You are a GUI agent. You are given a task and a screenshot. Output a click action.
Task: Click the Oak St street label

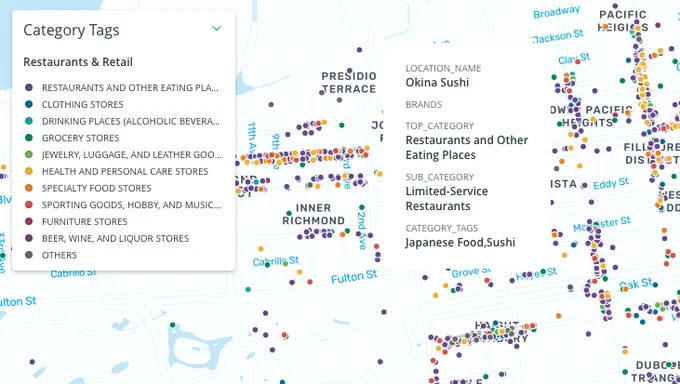[636, 284]
